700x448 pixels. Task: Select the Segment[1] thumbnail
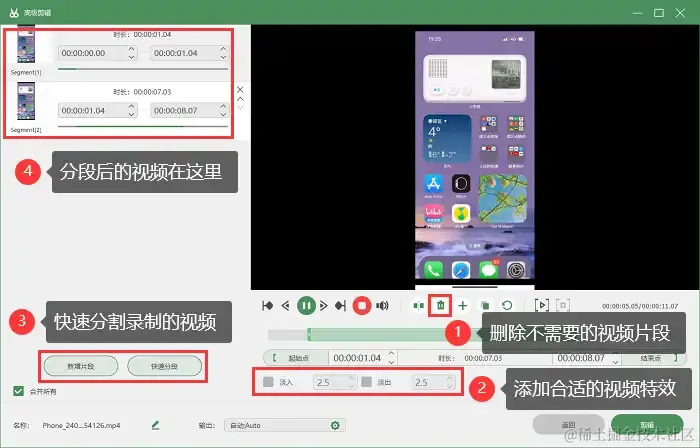point(26,46)
